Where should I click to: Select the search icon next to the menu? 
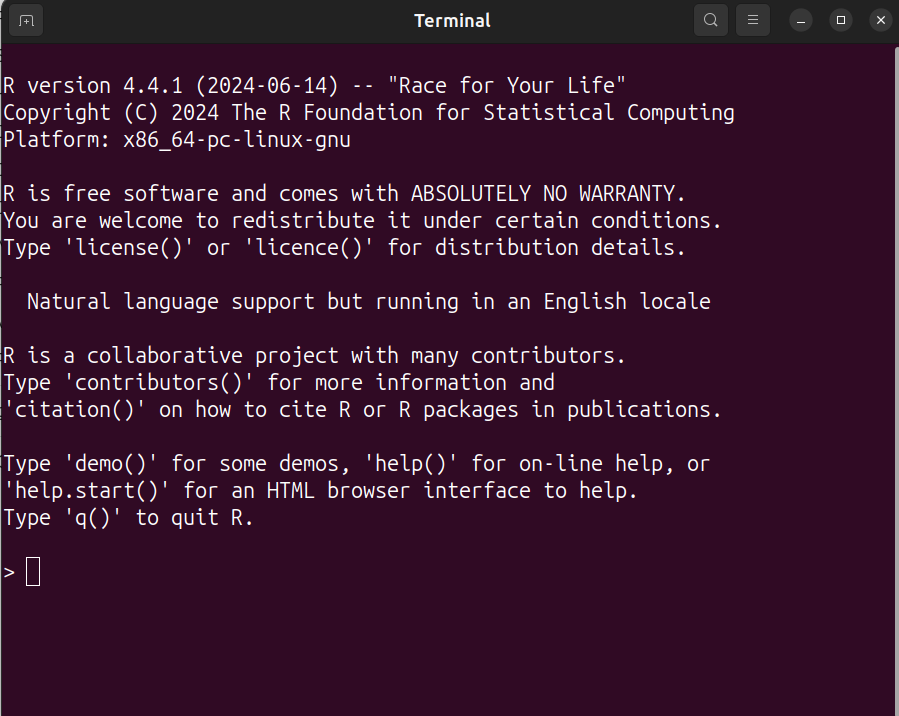point(710,20)
